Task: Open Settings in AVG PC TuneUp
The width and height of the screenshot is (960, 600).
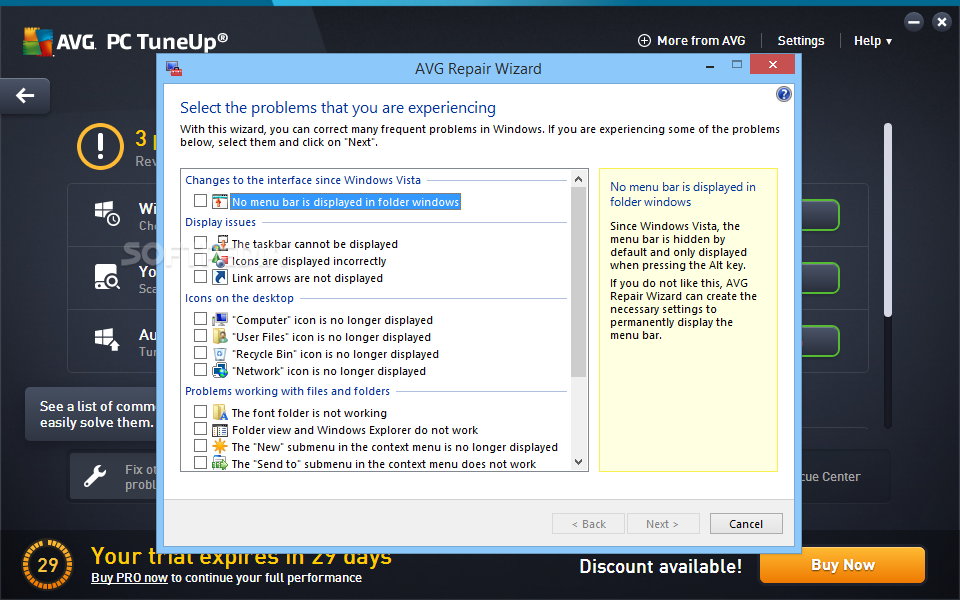Action: [x=800, y=41]
